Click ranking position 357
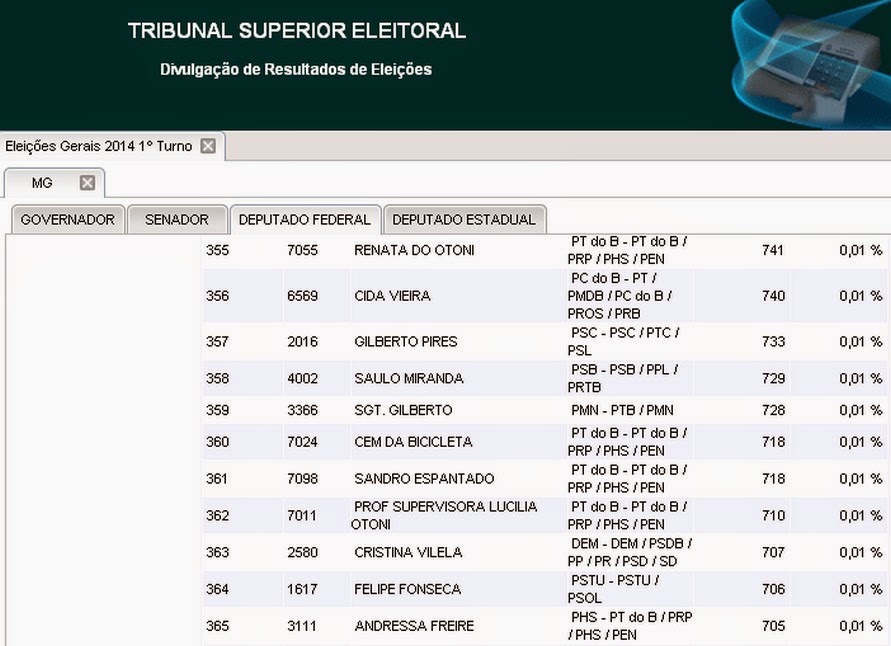This screenshot has width=891, height=646. tap(217, 341)
